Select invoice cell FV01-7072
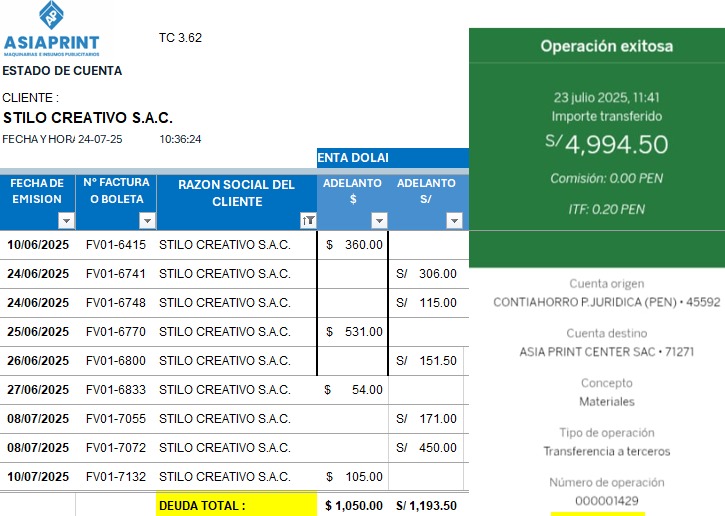Image resolution: width=725 pixels, height=516 pixels. pyautogui.click(x=115, y=448)
